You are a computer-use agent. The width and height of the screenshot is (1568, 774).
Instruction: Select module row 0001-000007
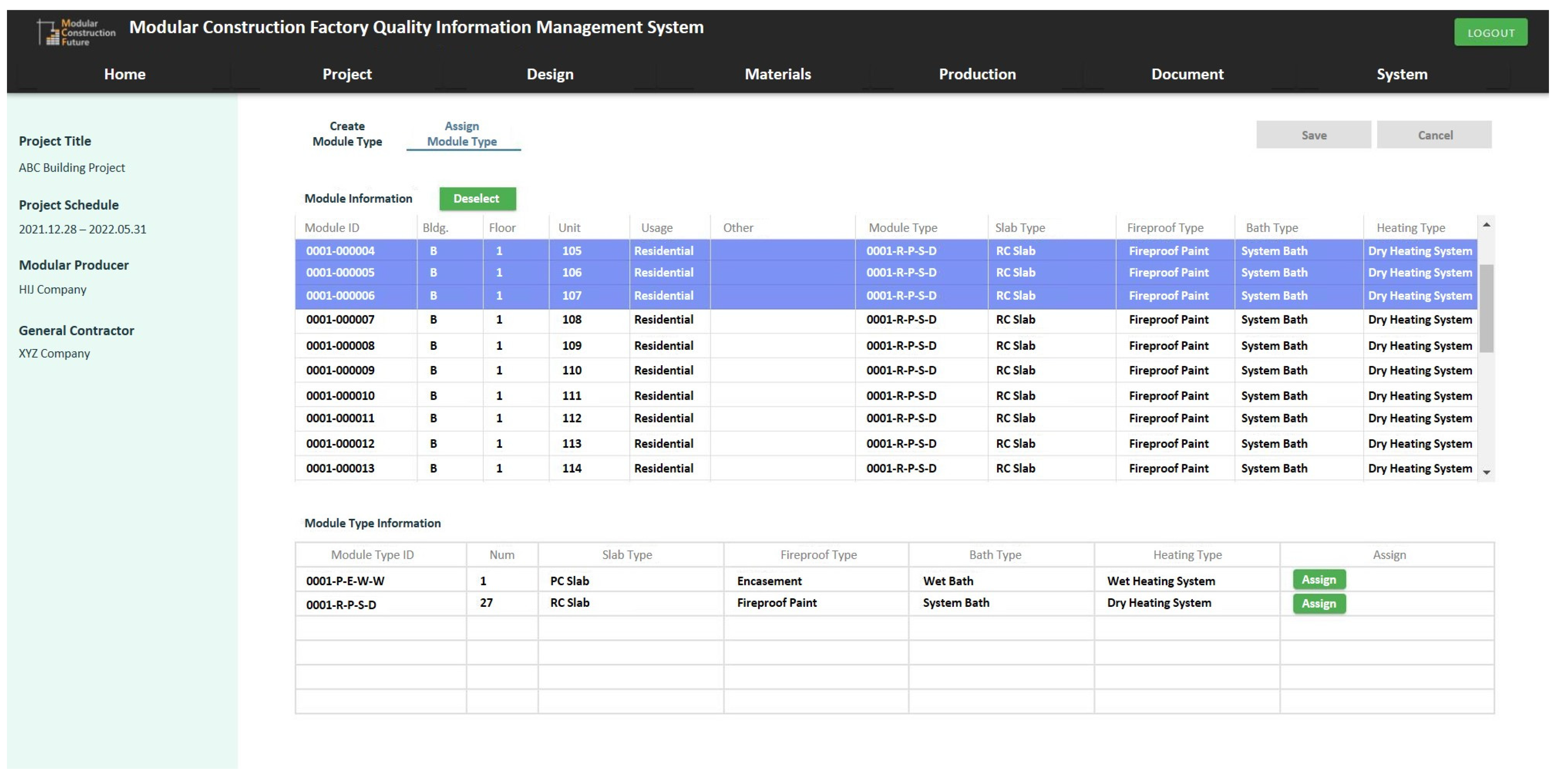click(x=340, y=320)
